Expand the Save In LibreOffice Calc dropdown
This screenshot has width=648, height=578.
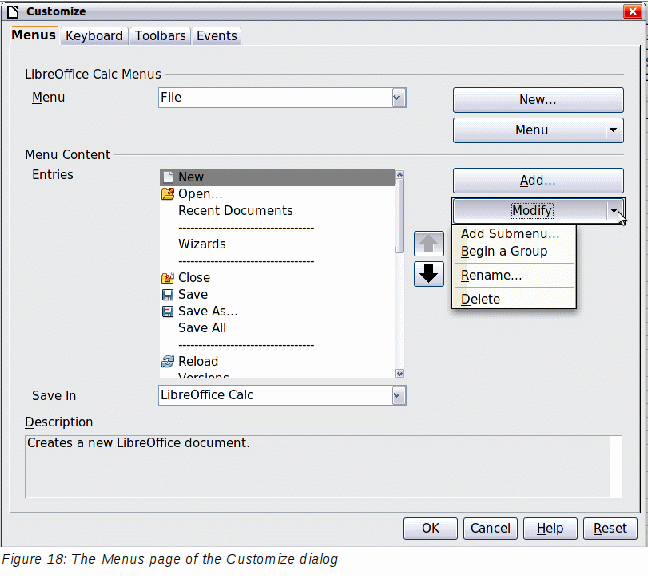(x=398, y=395)
